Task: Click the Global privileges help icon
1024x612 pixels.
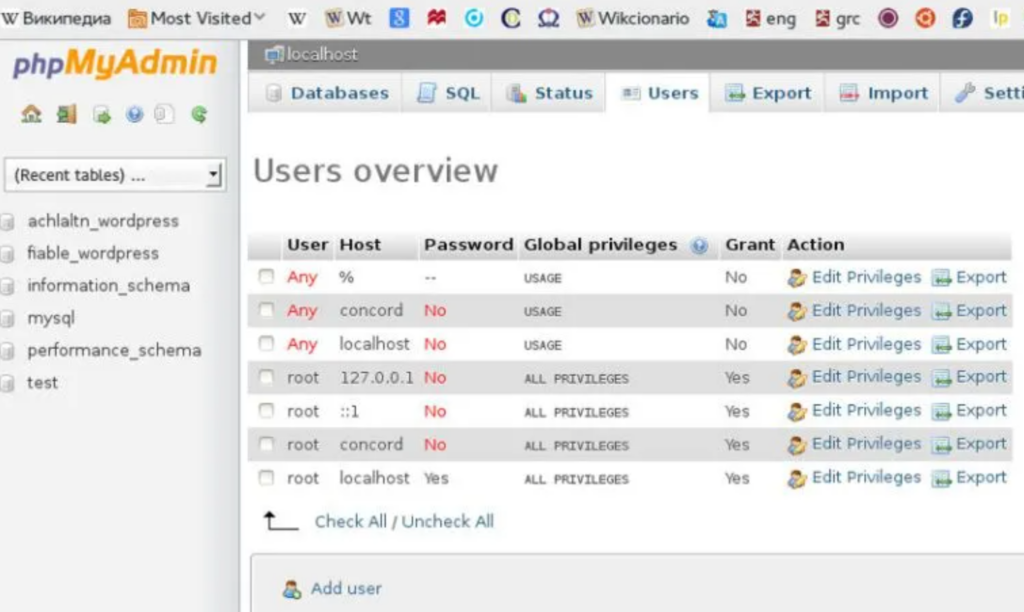Action: (699, 245)
